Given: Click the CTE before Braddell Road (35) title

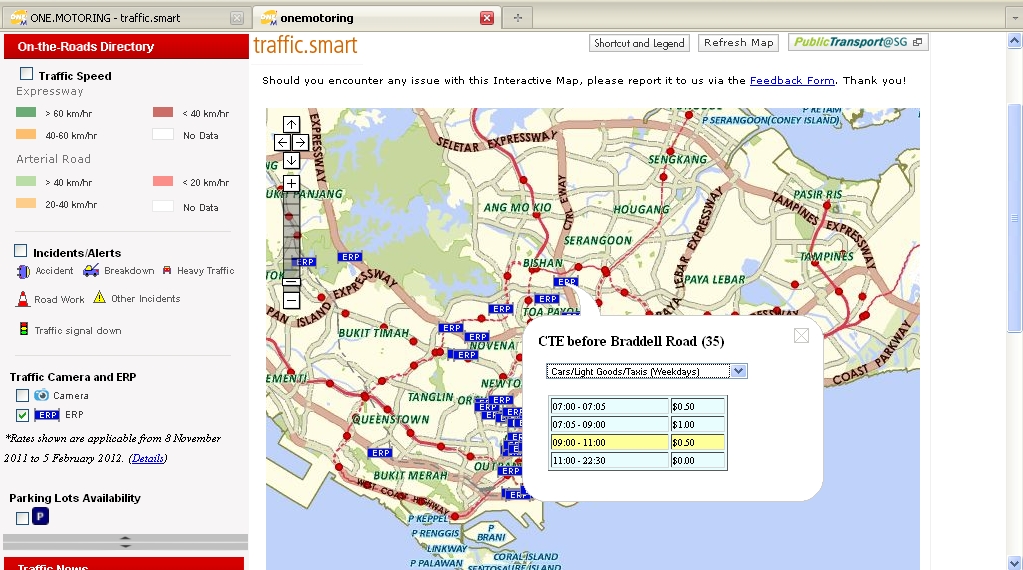Looking at the screenshot, I should click(x=631, y=341).
